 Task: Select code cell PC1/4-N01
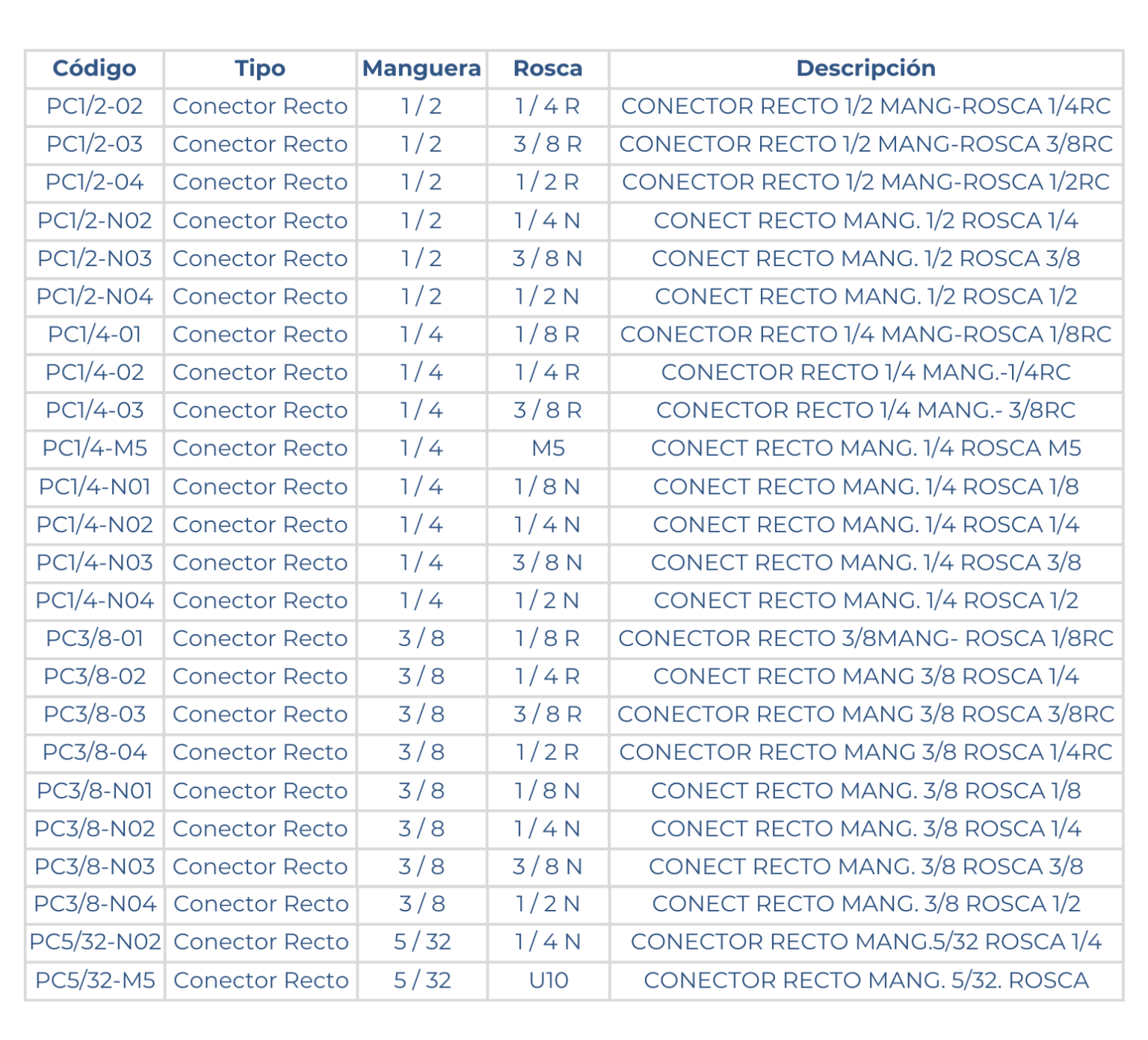coord(94,487)
